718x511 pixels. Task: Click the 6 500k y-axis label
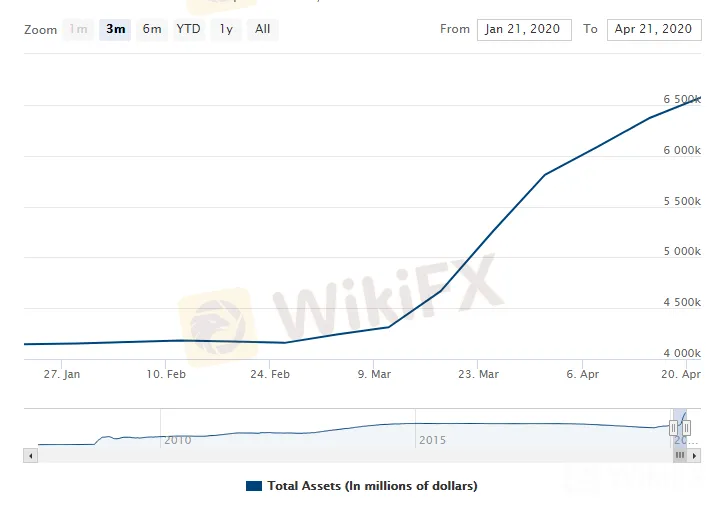click(x=682, y=100)
